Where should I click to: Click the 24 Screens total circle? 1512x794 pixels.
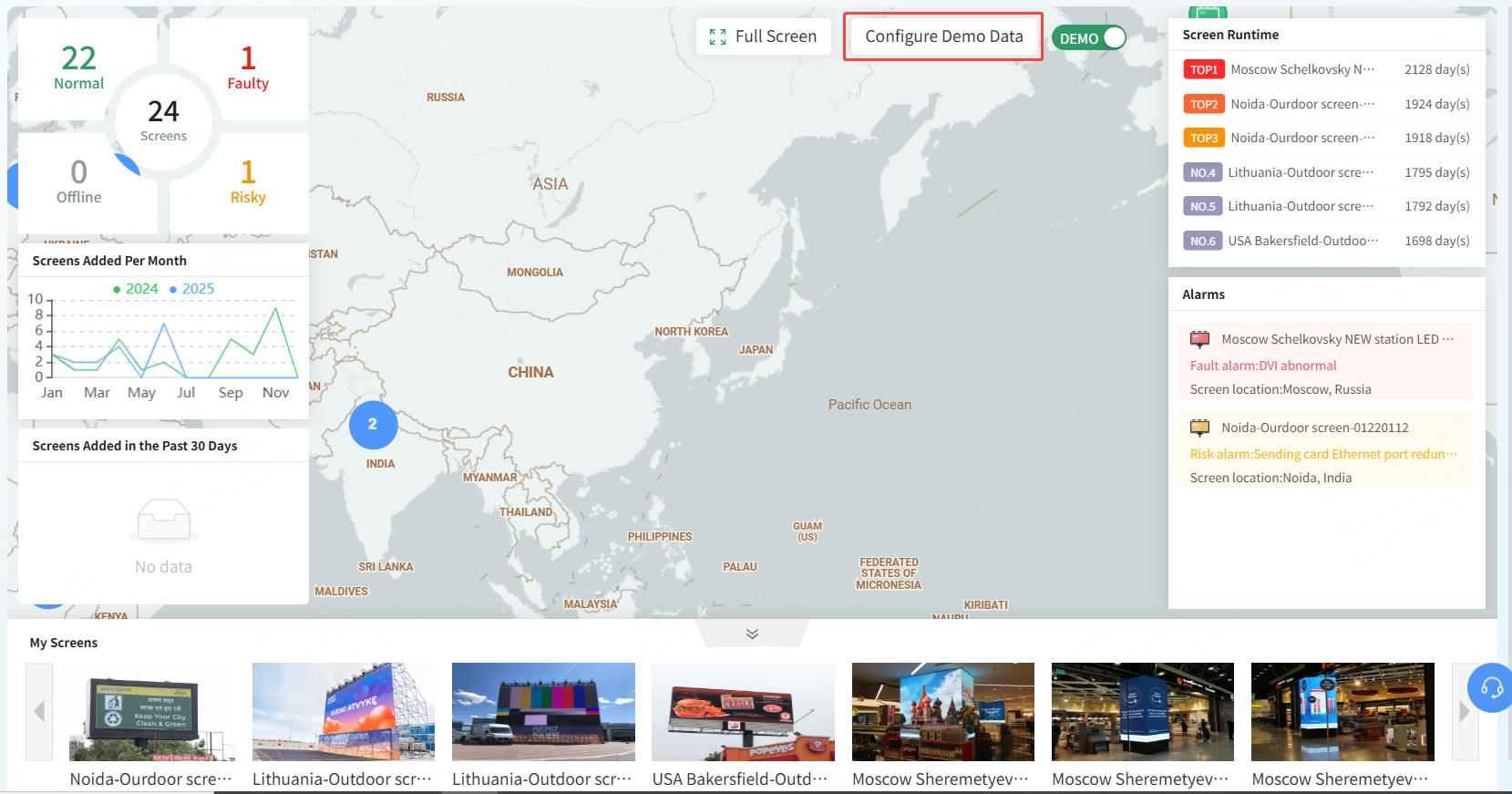[163, 121]
